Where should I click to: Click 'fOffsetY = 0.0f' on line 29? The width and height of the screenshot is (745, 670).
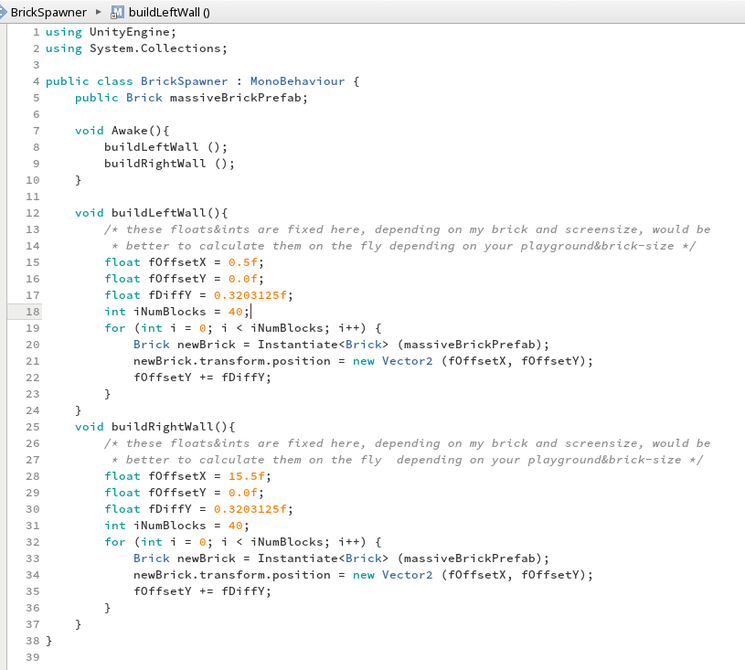pyautogui.click(x=202, y=493)
